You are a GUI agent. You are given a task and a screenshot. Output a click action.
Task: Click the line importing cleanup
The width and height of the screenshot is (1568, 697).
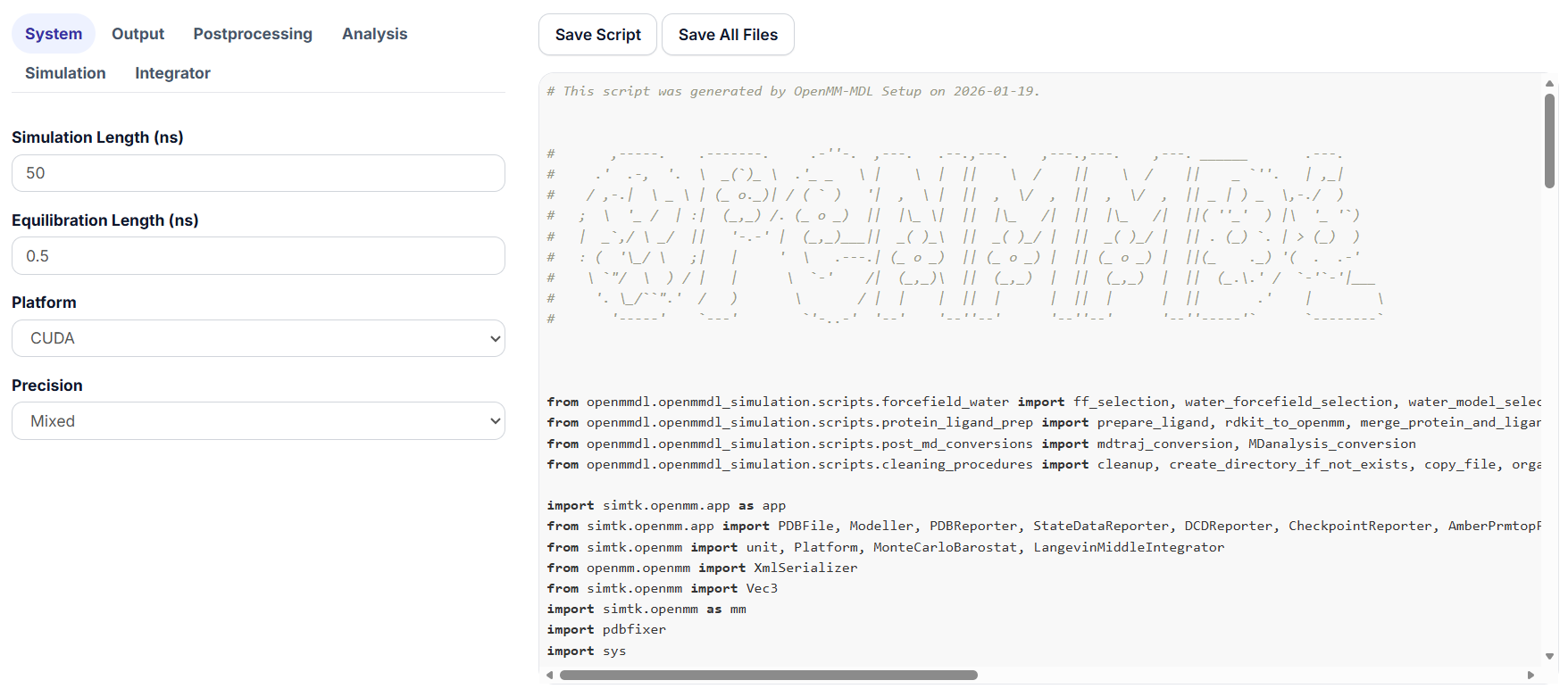tap(1044, 465)
